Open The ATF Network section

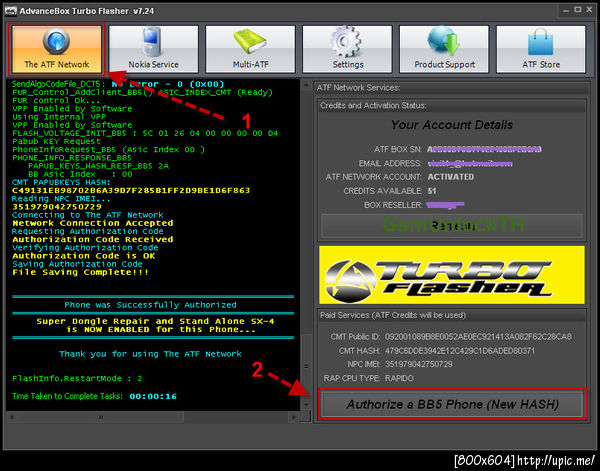click(57, 49)
